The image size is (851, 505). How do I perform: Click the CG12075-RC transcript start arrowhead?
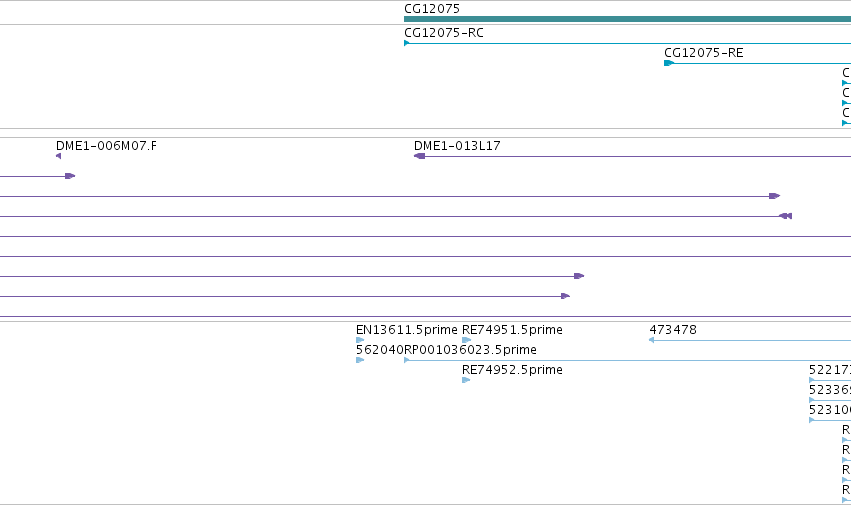pyautogui.click(x=407, y=43)
